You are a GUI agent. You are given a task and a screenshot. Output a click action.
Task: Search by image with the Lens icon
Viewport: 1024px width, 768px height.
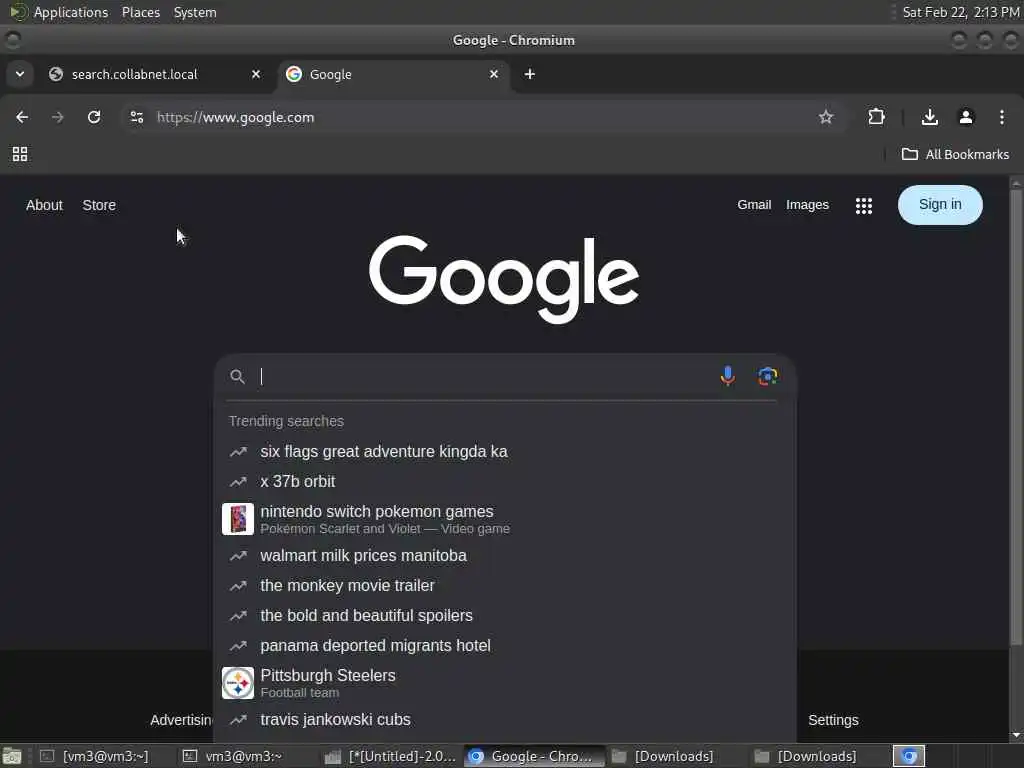[x=767, y=376]
